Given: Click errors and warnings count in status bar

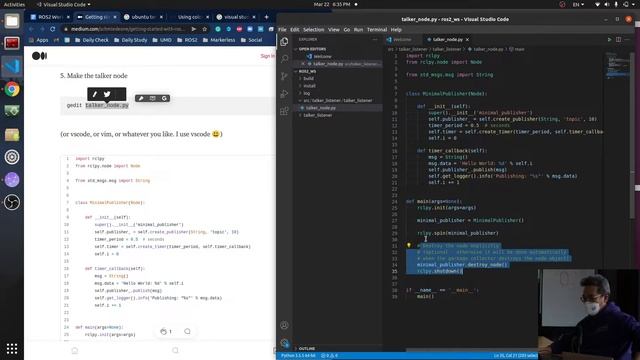Looking at the screenshot, I should pos(329,356).
